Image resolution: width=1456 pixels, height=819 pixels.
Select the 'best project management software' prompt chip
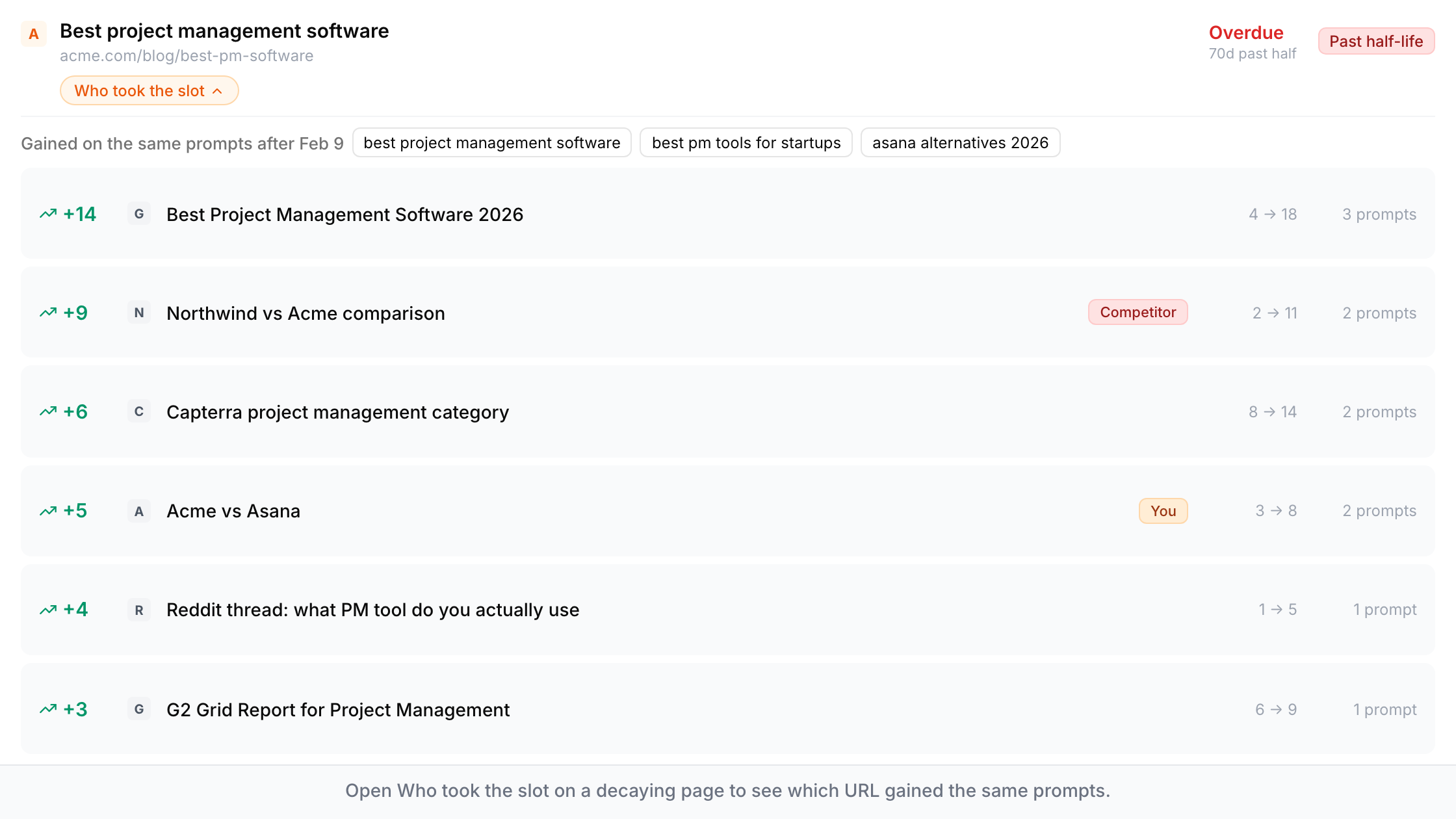(x=492, y=142)
